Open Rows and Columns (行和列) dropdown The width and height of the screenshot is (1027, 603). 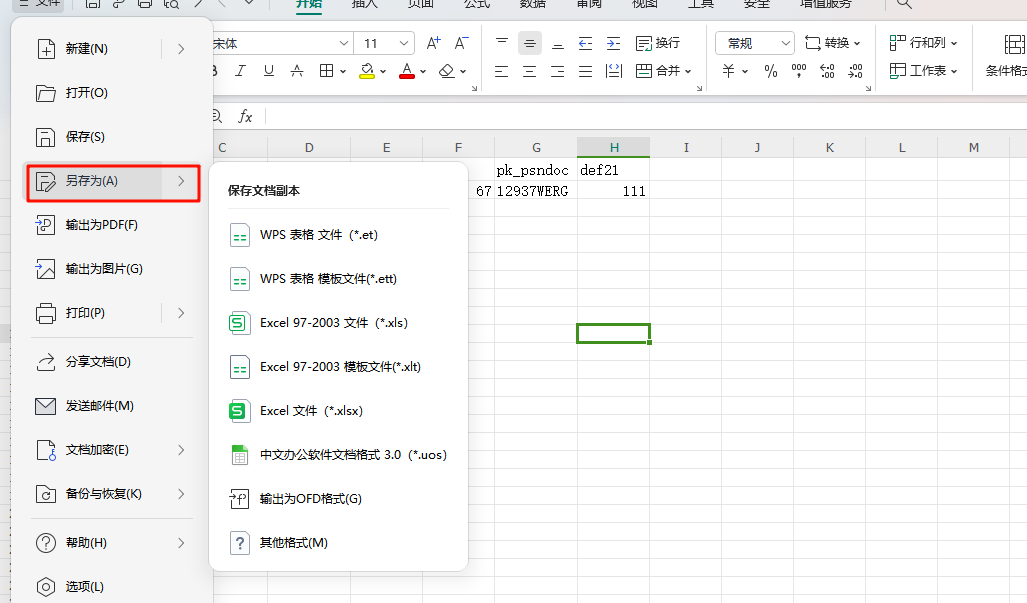click(924, 43)
